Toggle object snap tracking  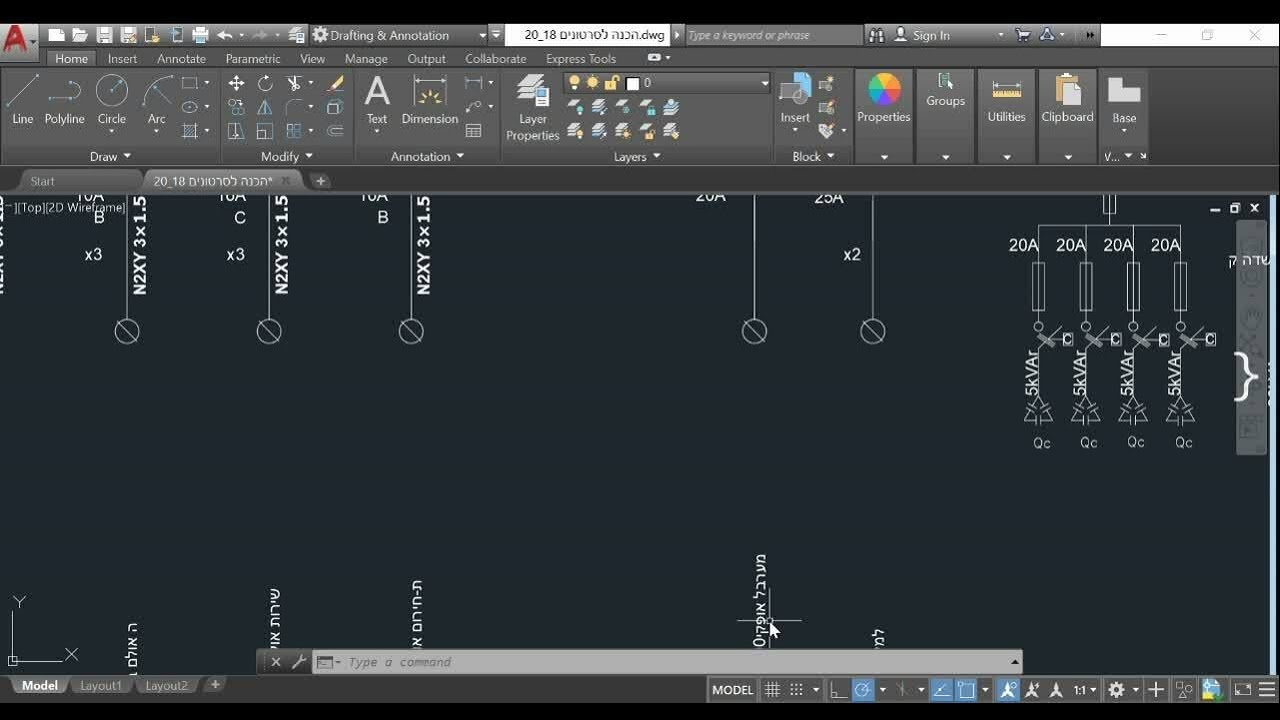(x=941, y=690)
